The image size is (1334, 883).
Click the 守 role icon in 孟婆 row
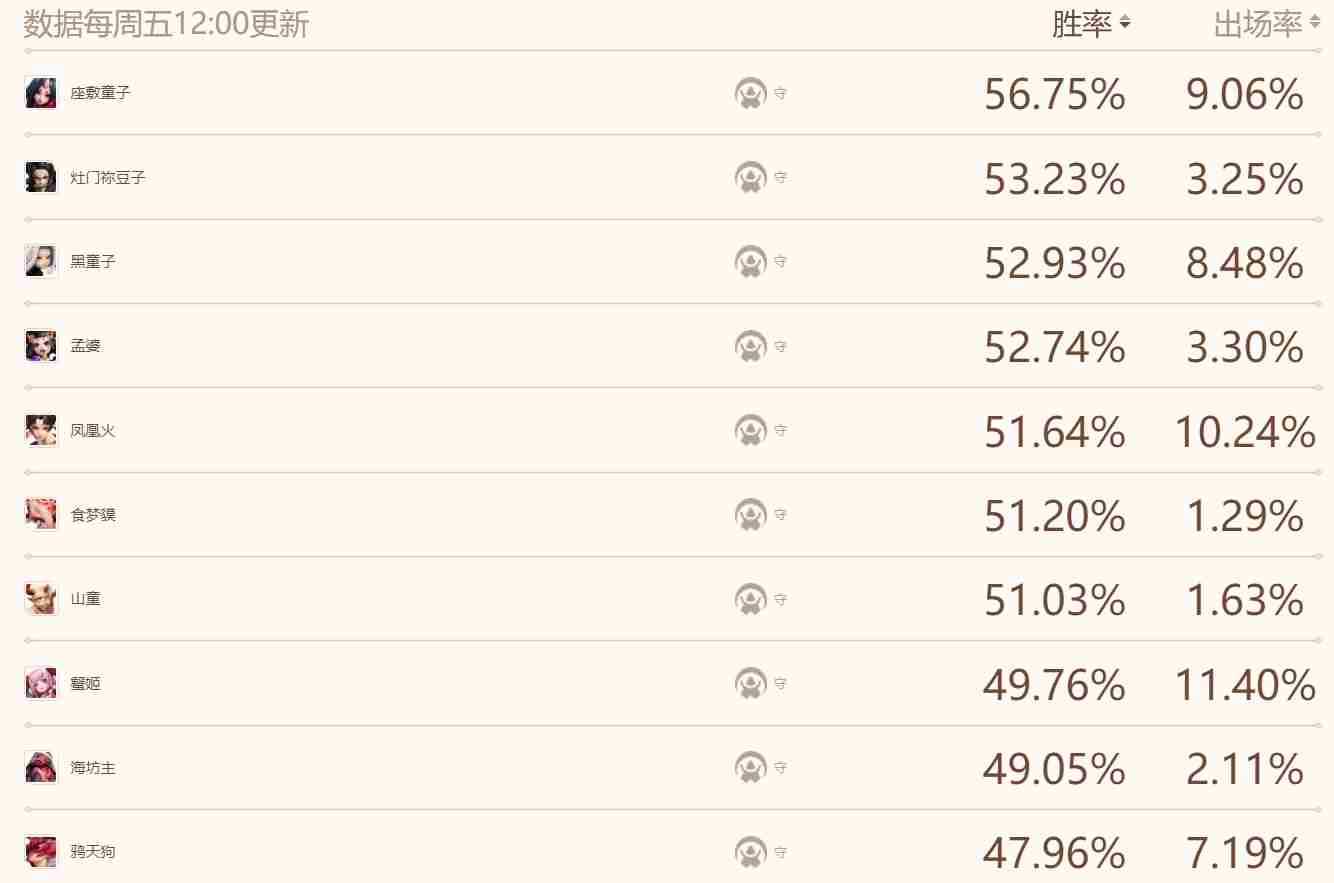click(x=751, y=346)
